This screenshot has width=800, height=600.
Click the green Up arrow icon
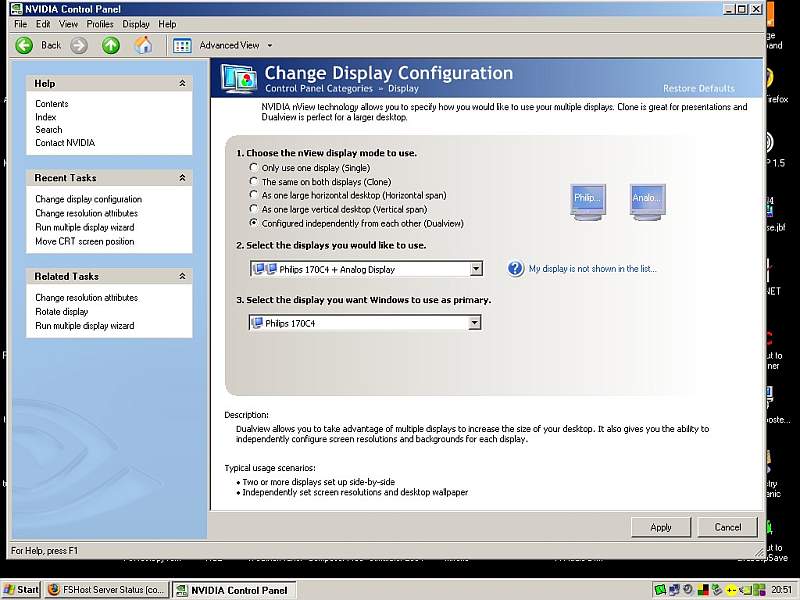point(111,45)
